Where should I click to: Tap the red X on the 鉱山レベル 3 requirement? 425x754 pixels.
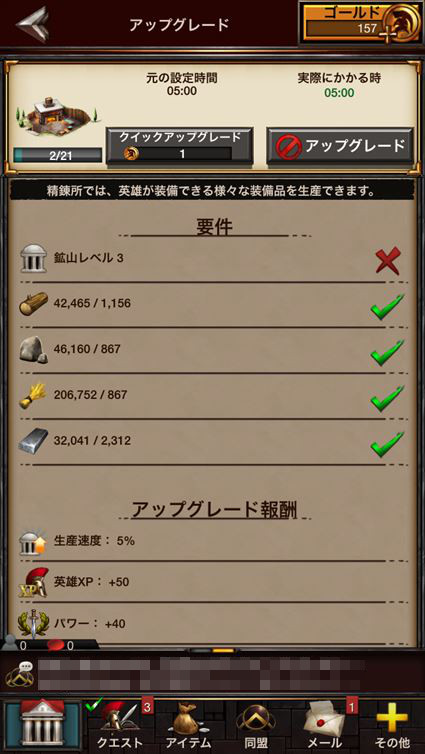click(388, 261)
